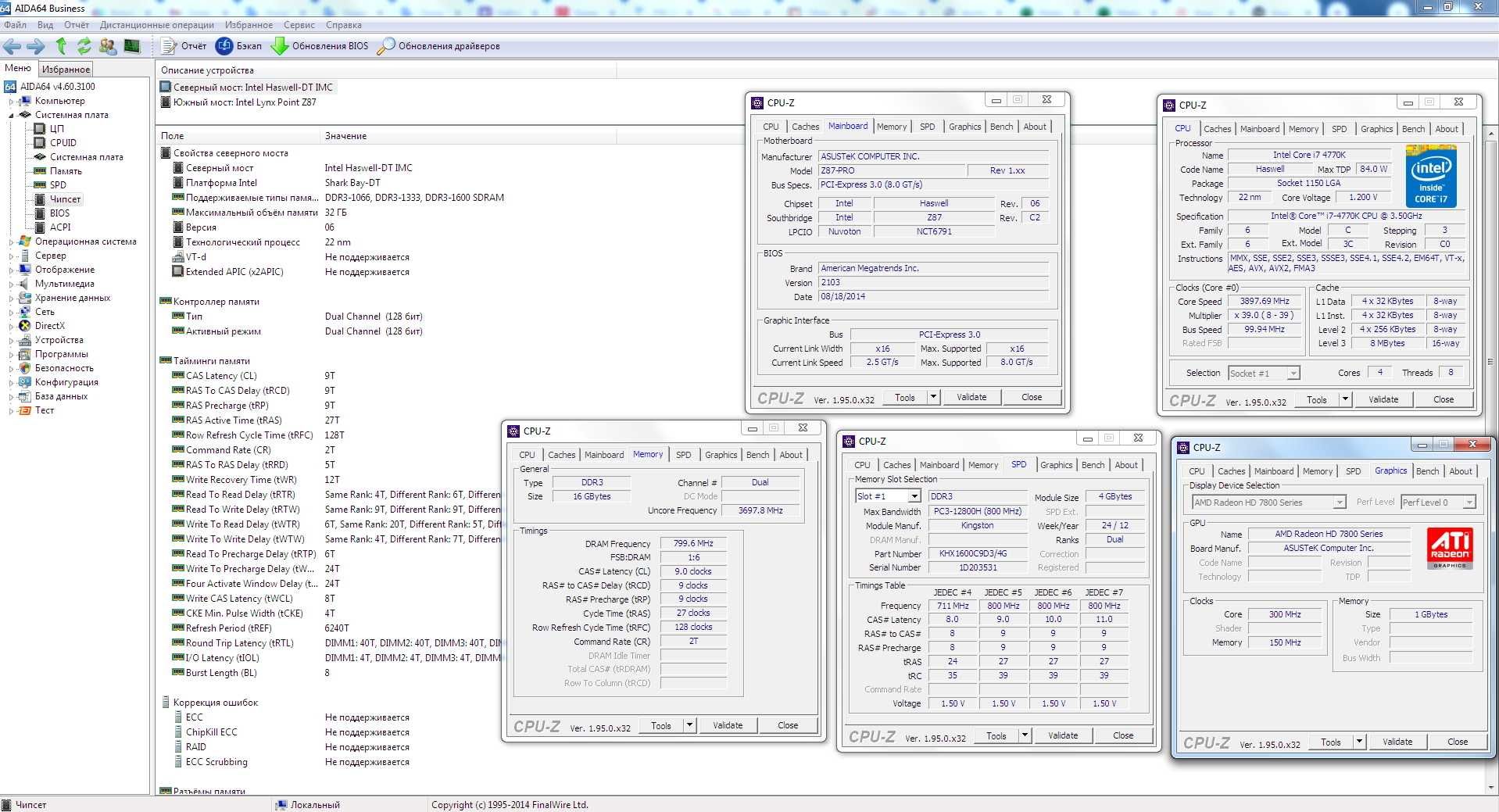
Task: Click Close in the CPU-Z Memory window
Action: pos(788,725)
